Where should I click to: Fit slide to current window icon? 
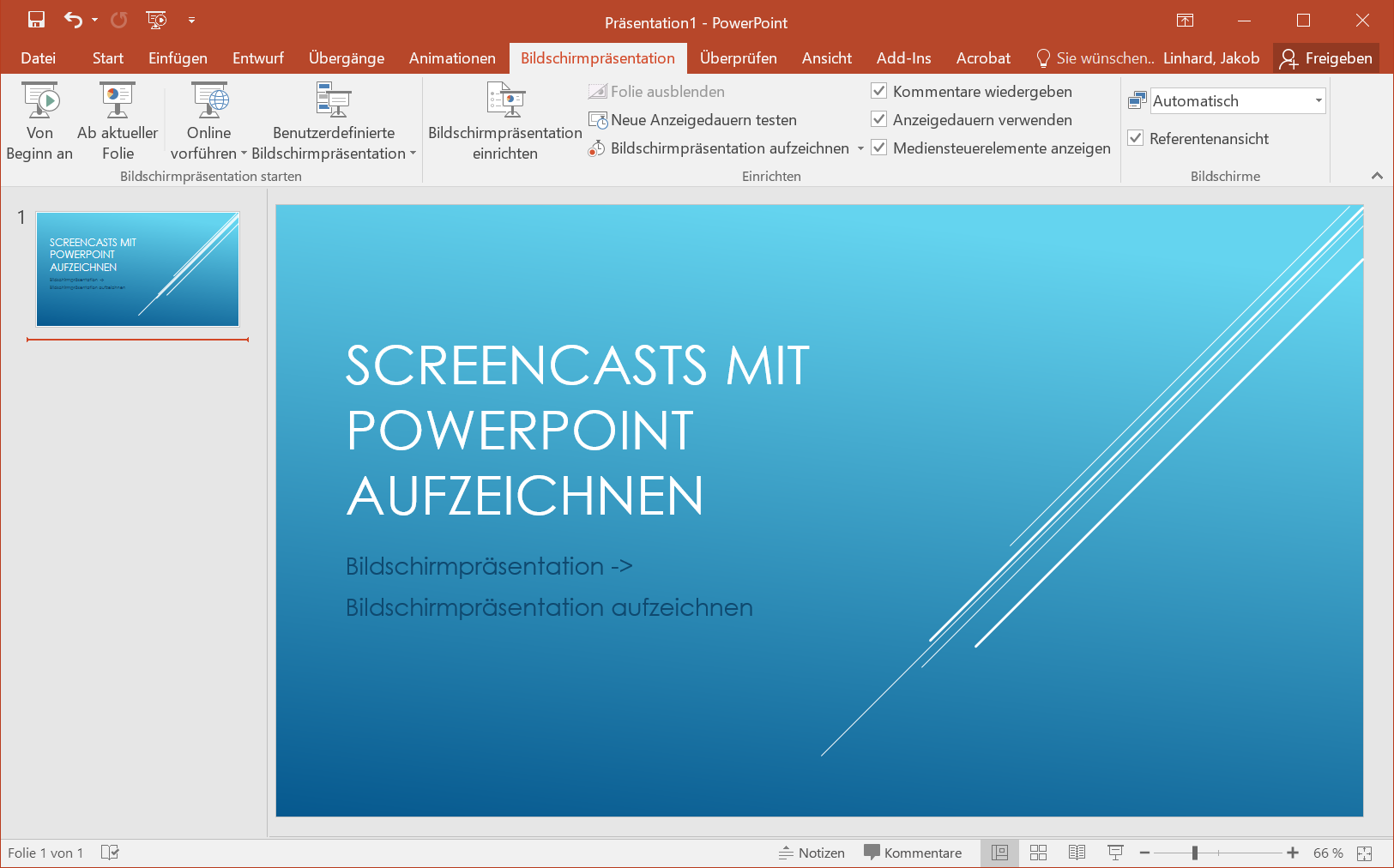point(1365,853)
